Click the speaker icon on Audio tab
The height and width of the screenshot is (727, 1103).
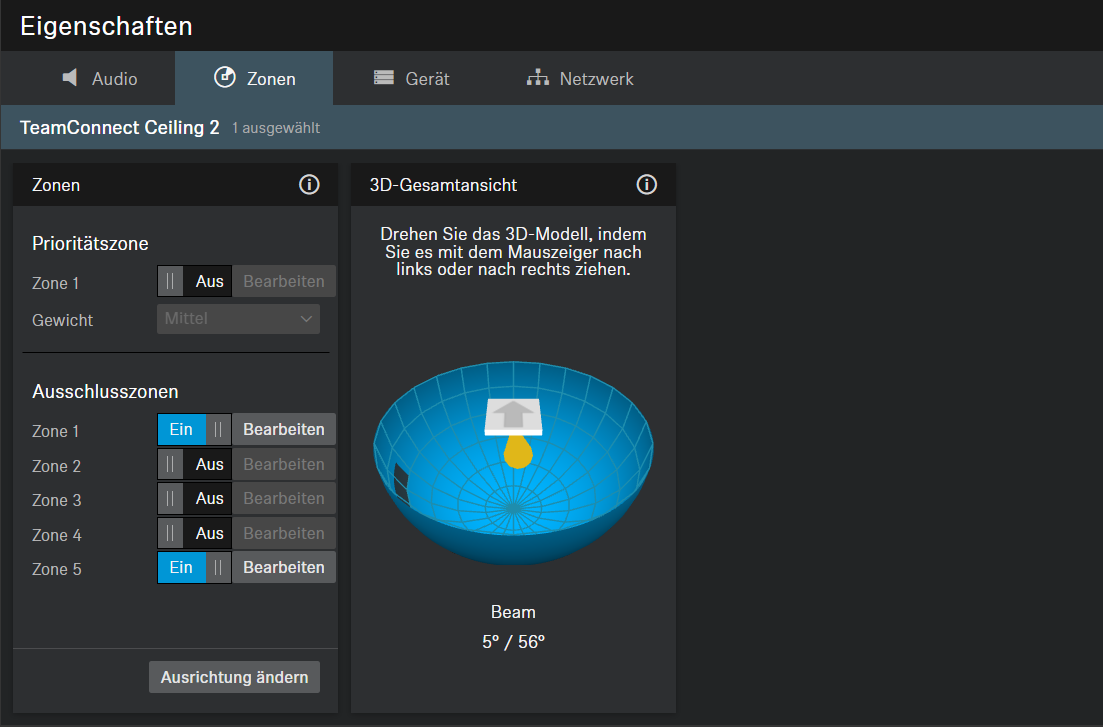(69, 78)
